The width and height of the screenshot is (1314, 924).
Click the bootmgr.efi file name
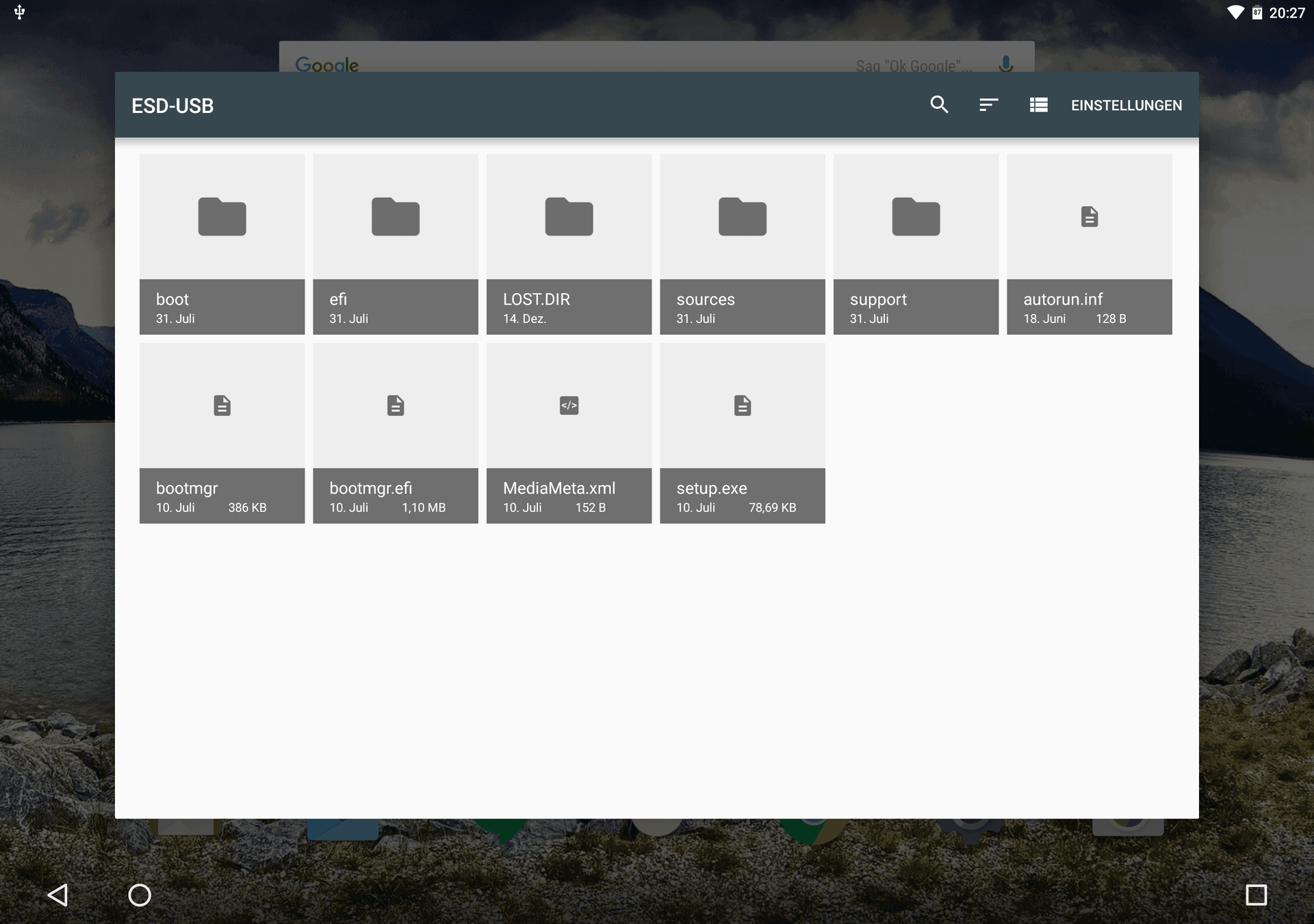click(x=370, y=489)
